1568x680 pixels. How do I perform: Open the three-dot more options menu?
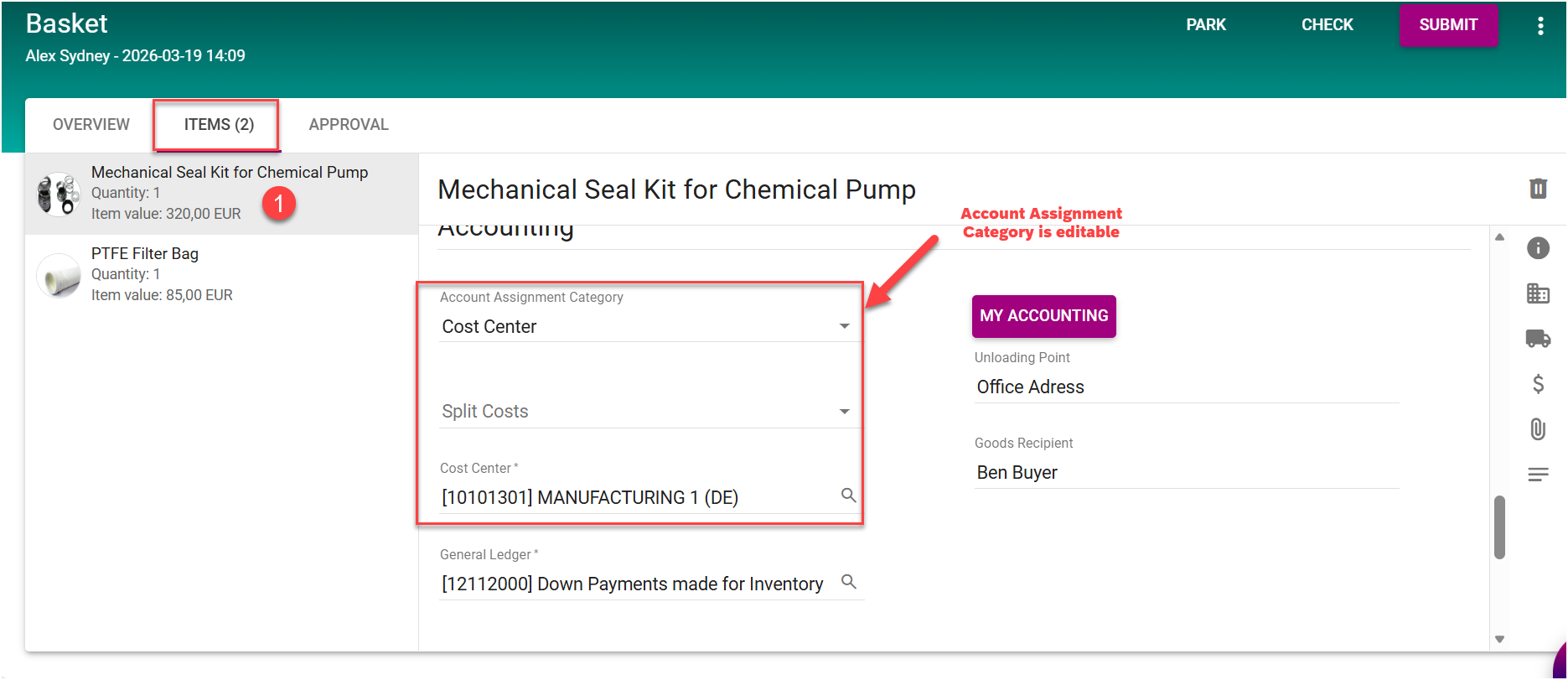tap(1540, 26)
